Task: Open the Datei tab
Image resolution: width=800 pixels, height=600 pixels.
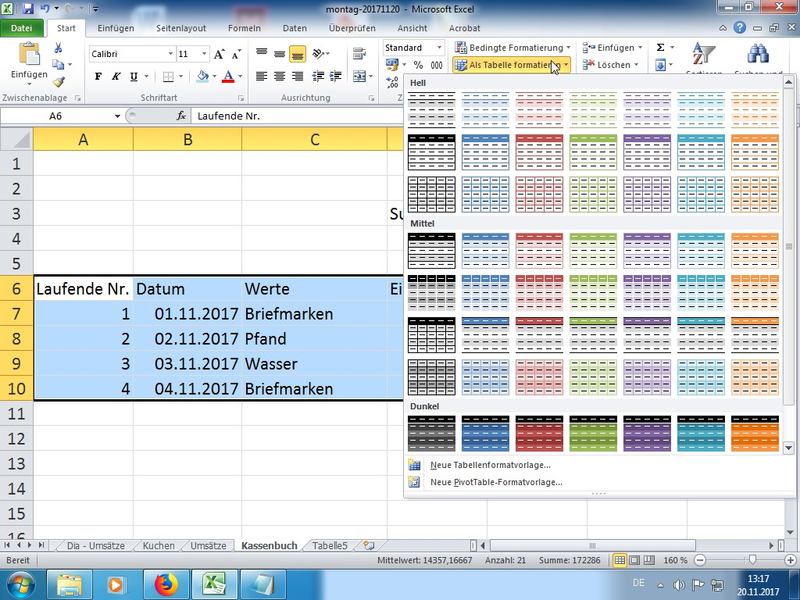Action: 21,28
